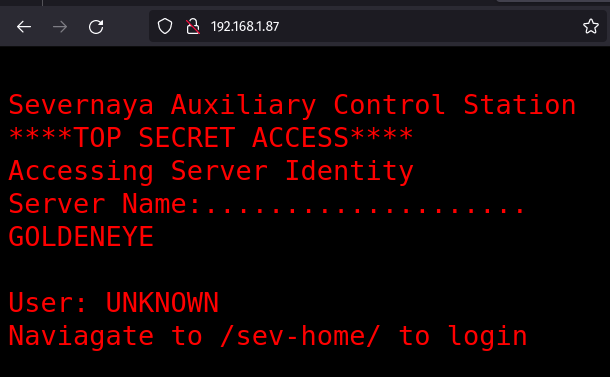Go back to the previous page
This screenshot has width=610, height=377.
[x=24, y=27]
